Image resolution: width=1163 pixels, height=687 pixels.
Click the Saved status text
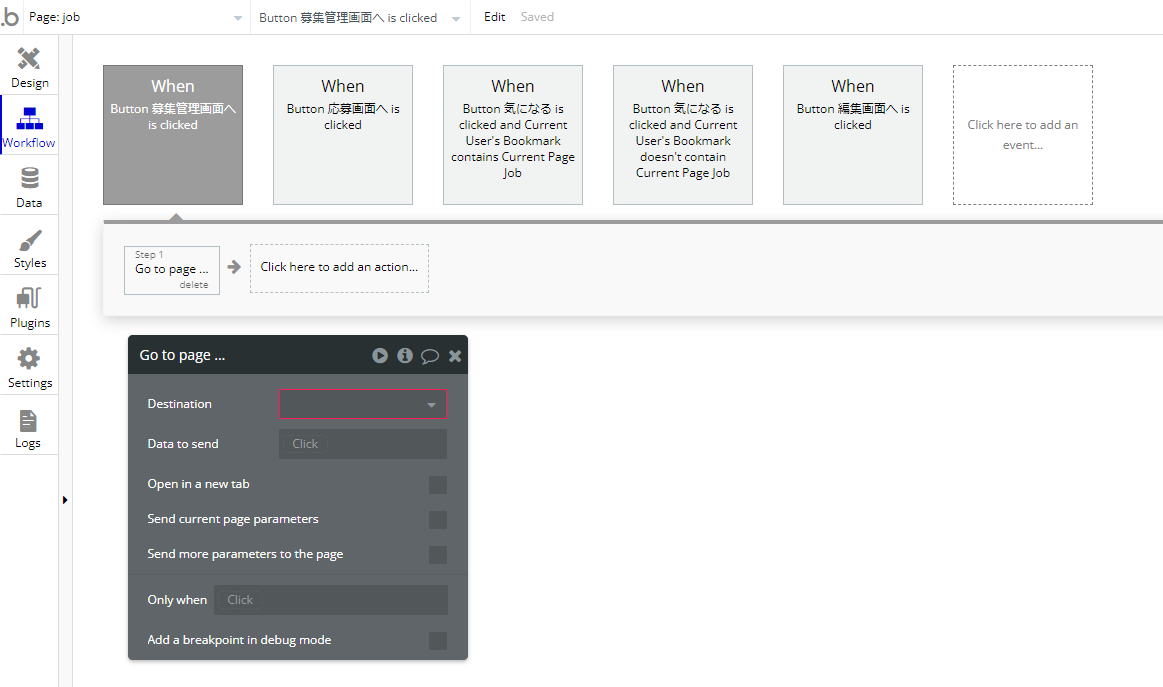coord(537,16)
